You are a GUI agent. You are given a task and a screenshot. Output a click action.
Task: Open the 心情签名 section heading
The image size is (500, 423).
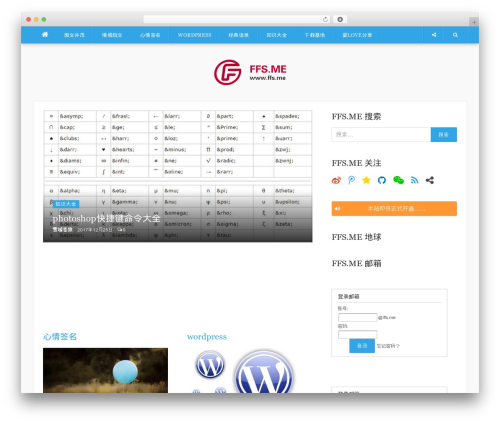coord(60,336)
